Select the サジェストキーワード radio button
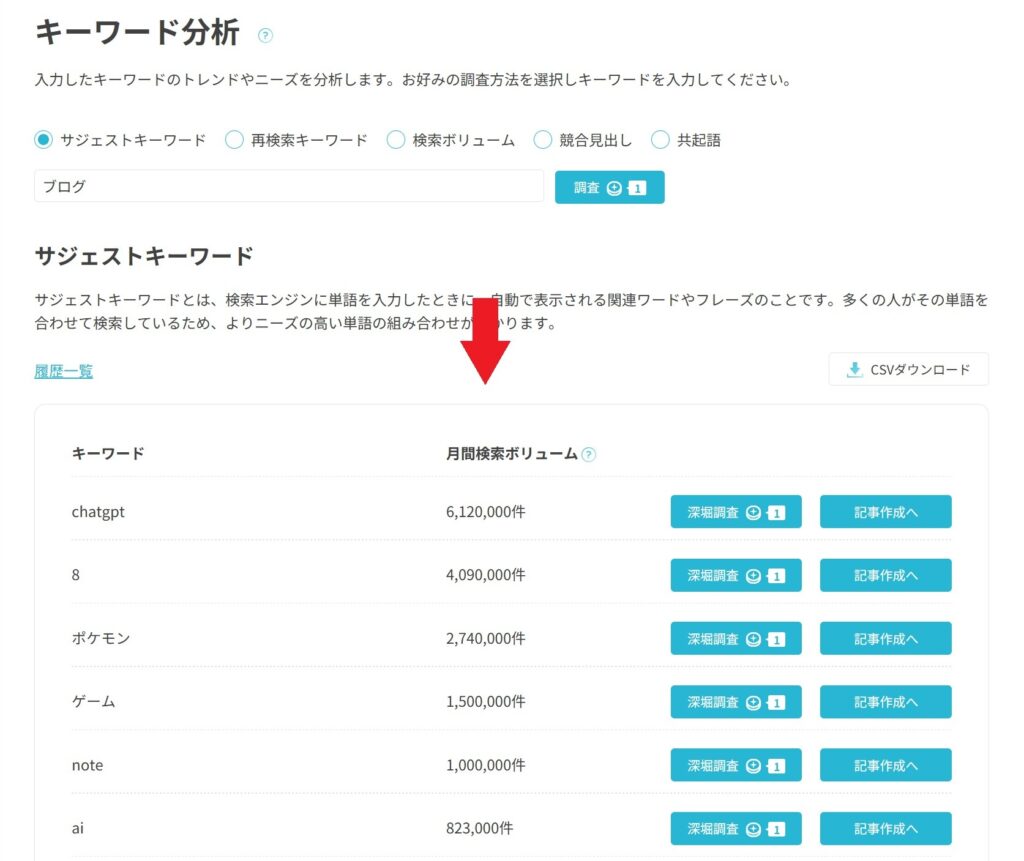The width and height of the screenshot is (1024, 861). click(x=43, y=140)
